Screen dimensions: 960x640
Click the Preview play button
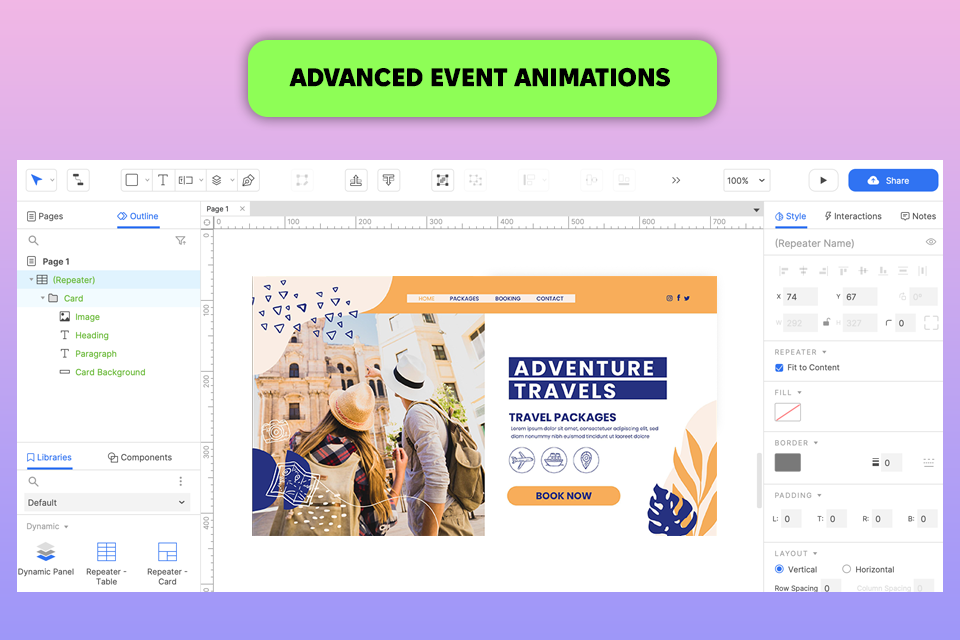(x=823, y=180)
